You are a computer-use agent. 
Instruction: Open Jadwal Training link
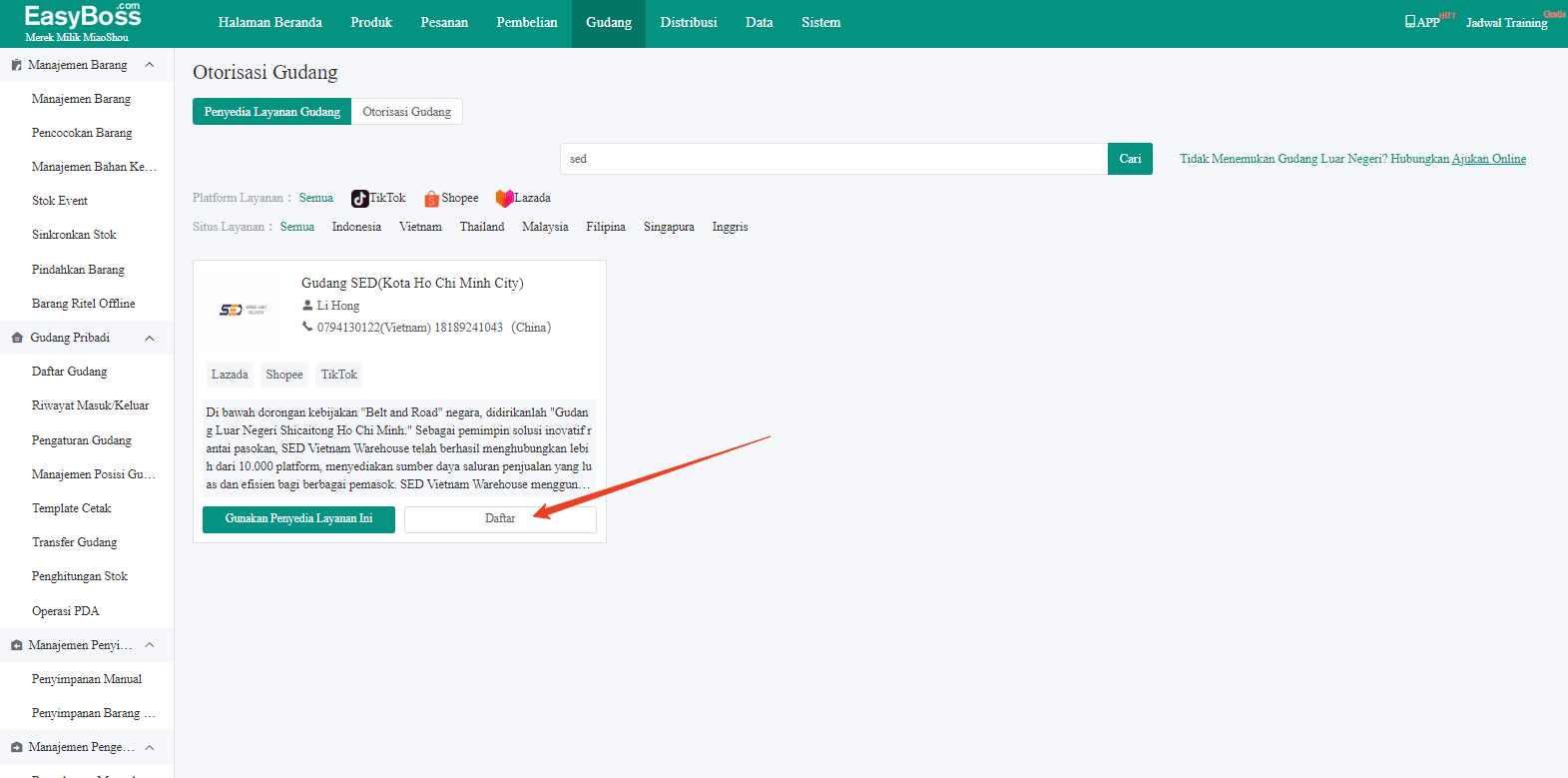click(x=1507, y=23)
